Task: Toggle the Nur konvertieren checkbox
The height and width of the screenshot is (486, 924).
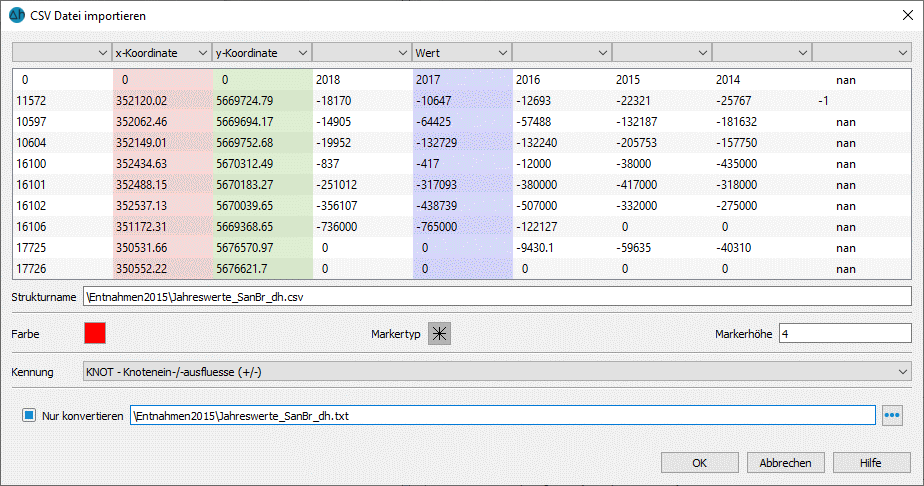Action: [x=29, y=415]
